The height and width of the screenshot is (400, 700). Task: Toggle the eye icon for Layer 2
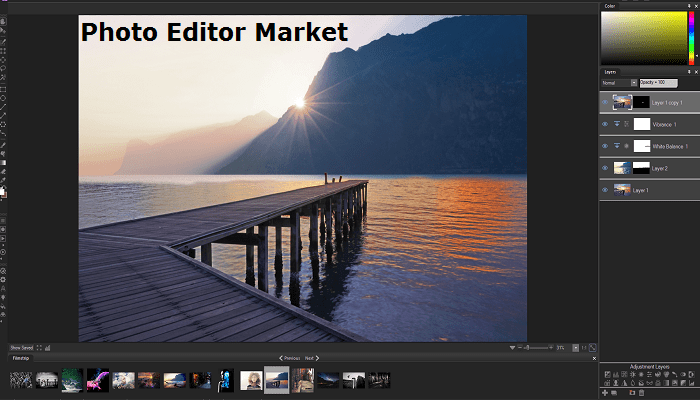(x=605, y=167)
